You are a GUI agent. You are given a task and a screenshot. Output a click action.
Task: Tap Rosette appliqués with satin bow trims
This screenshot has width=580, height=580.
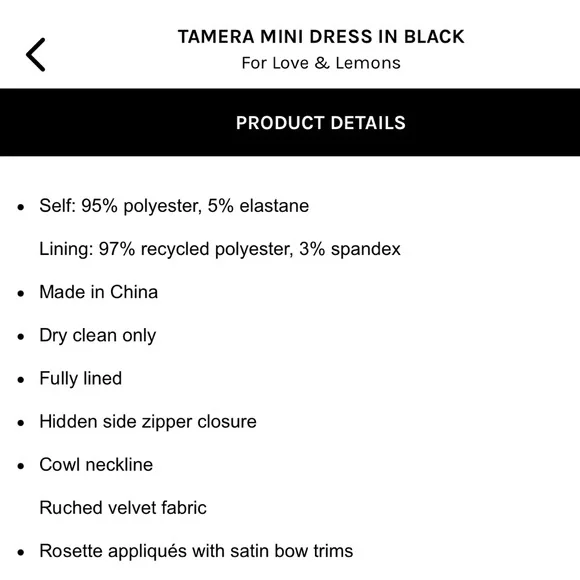pos(196,551)
